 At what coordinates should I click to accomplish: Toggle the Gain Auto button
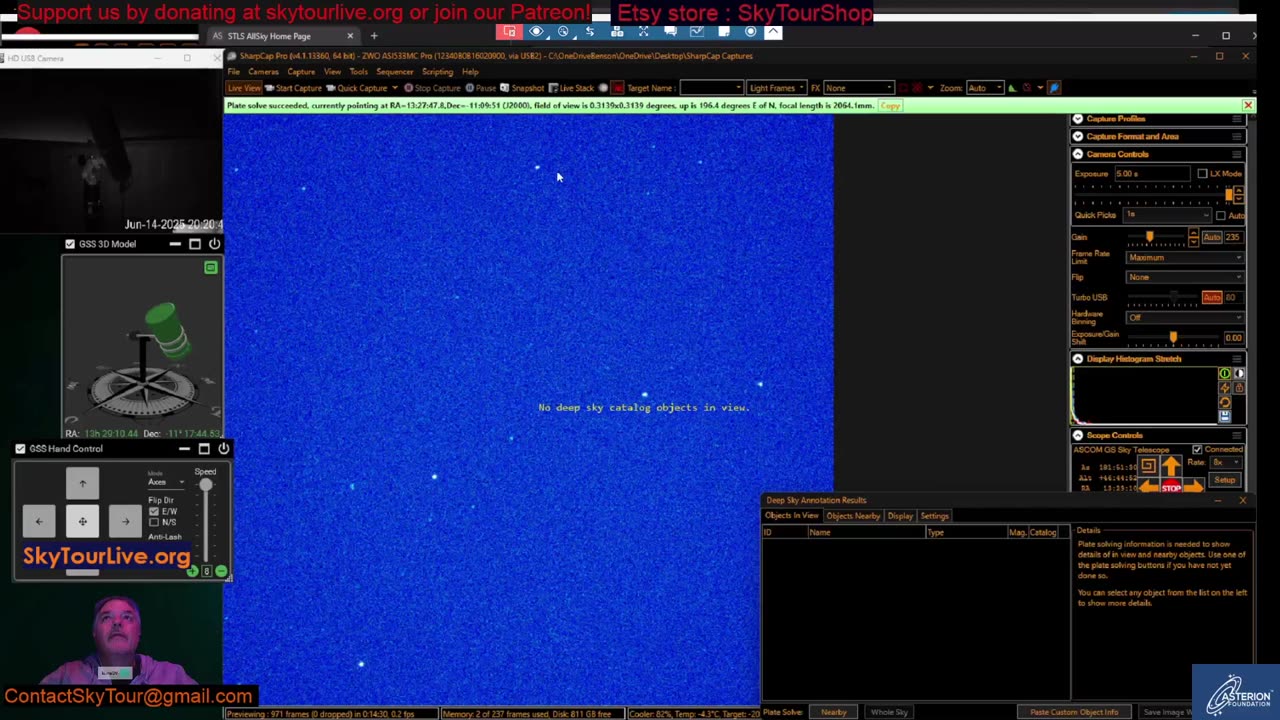pyautogui.click(x=1212, y=237)
